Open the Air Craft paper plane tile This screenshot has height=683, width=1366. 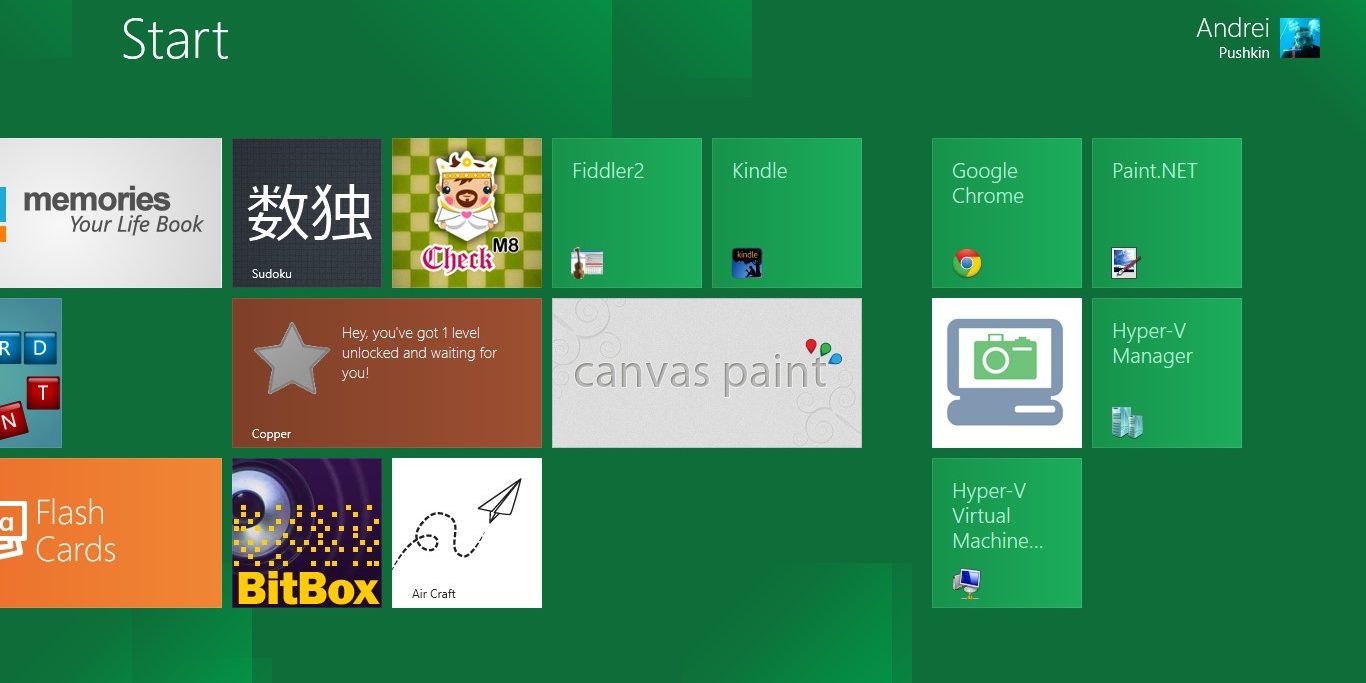[467, 533]
